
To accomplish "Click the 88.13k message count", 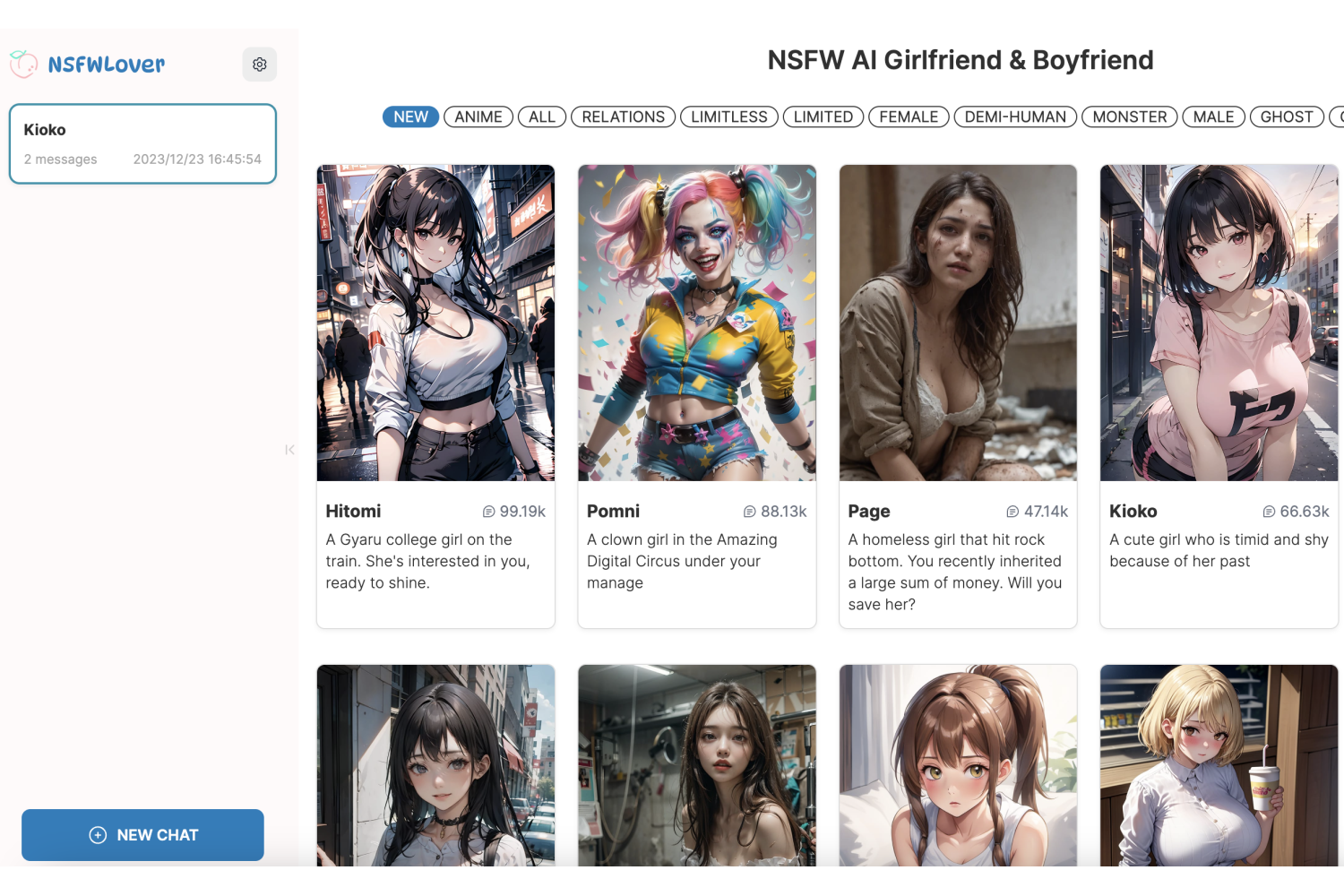I will coord(784,512).
